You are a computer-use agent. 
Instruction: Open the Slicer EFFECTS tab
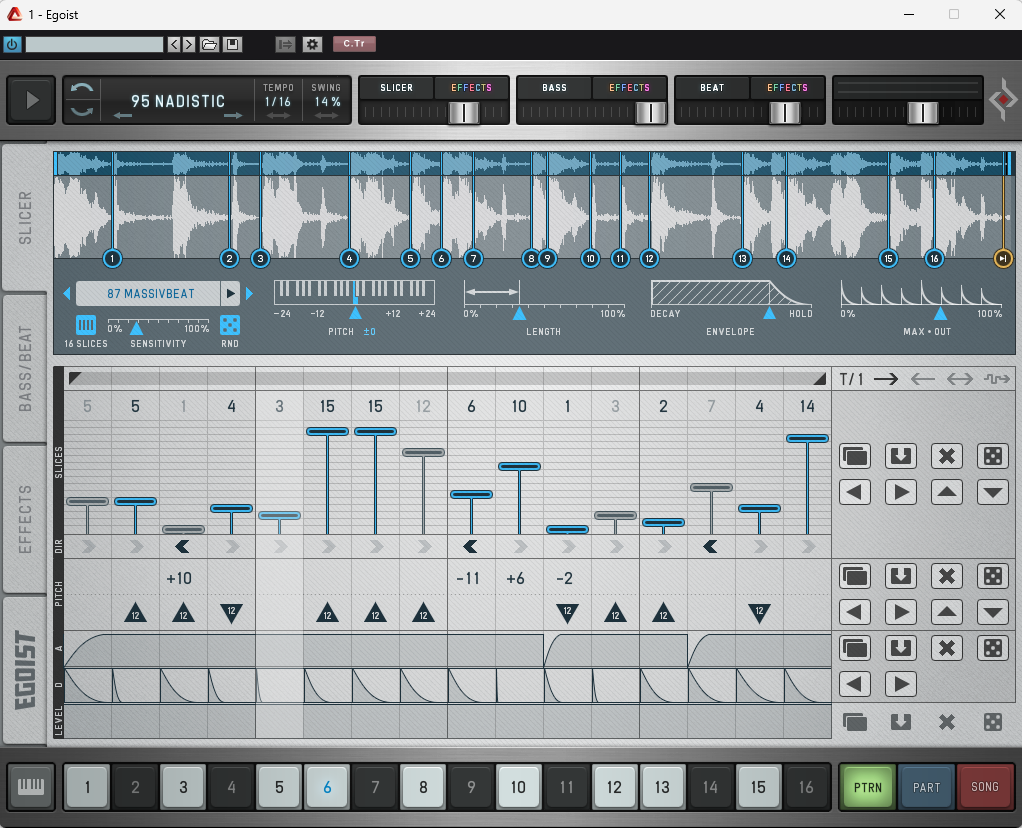click(471, 87)
